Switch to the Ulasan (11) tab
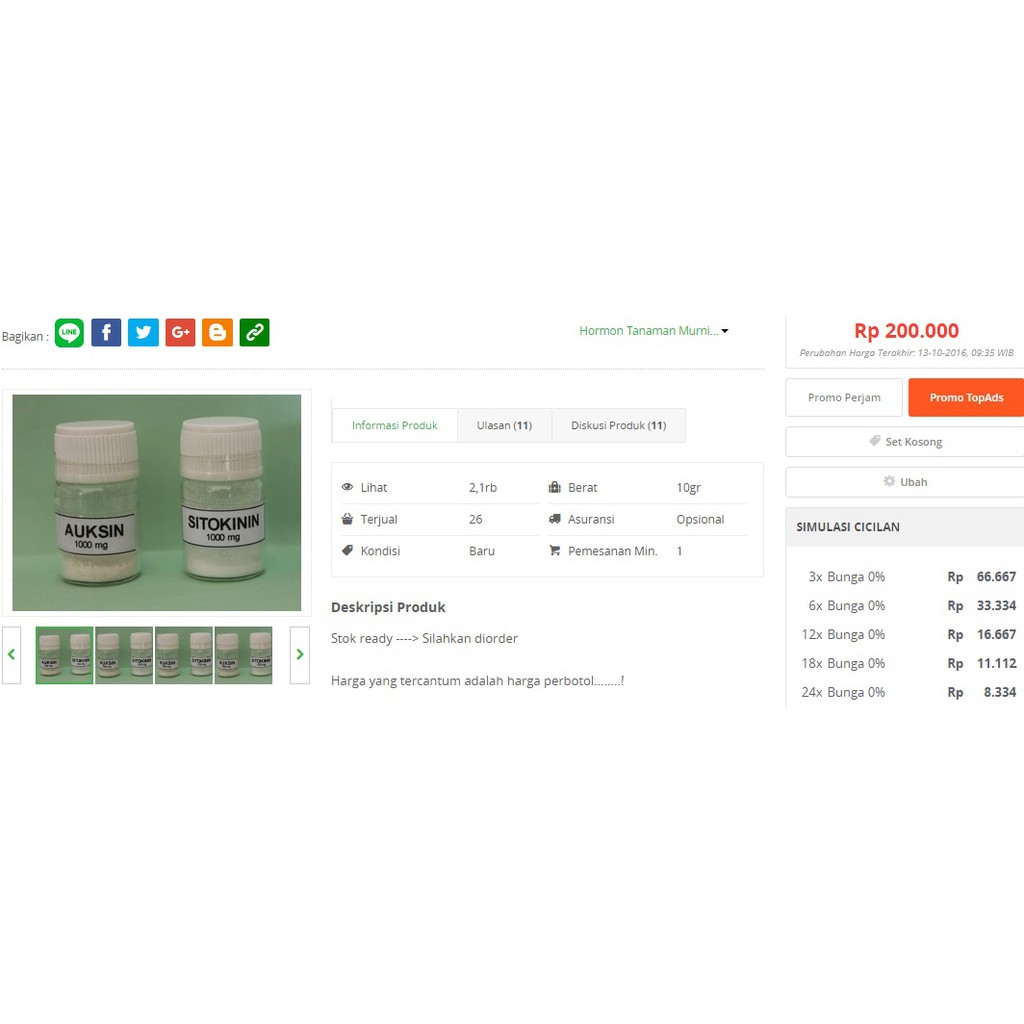The image size is (1024, 1024). (x=504, y=425)
